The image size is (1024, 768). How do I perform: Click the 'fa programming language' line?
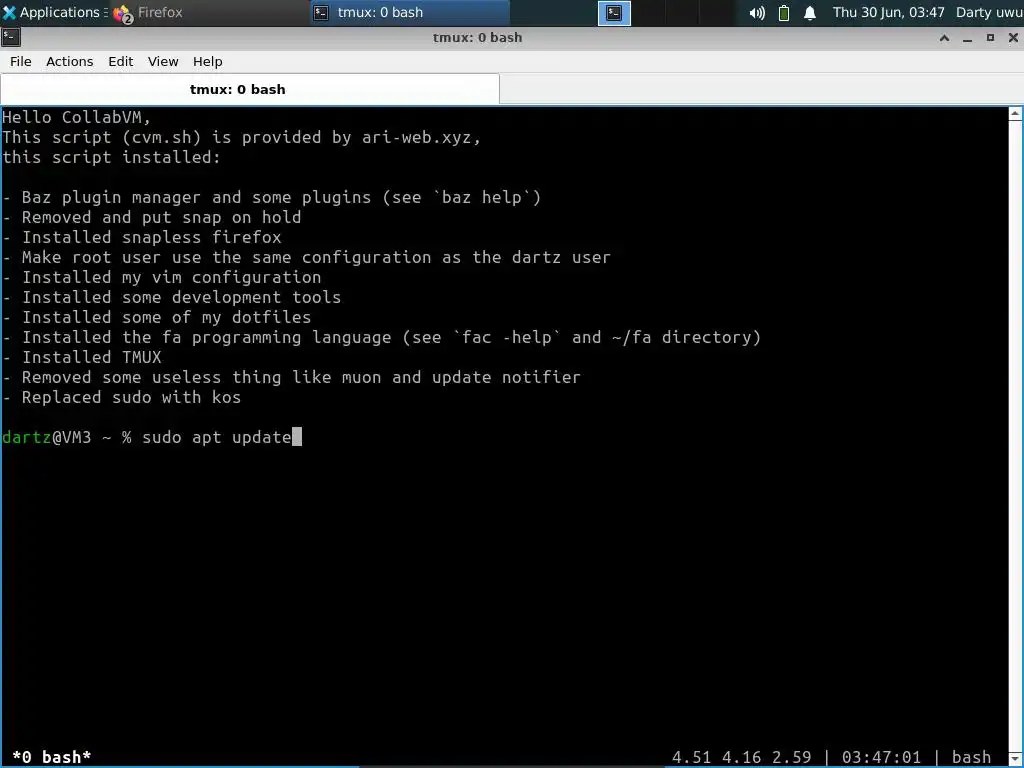pos(381,337)
